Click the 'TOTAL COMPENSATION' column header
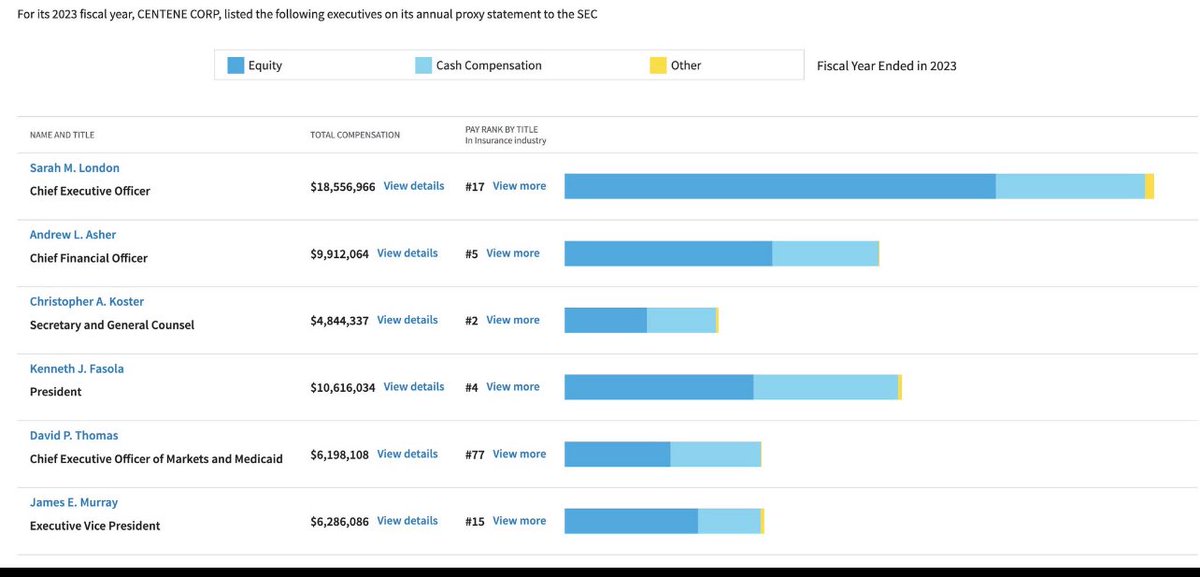Image resolution: width=1200 pixels, height=577 pixels. 355,135
